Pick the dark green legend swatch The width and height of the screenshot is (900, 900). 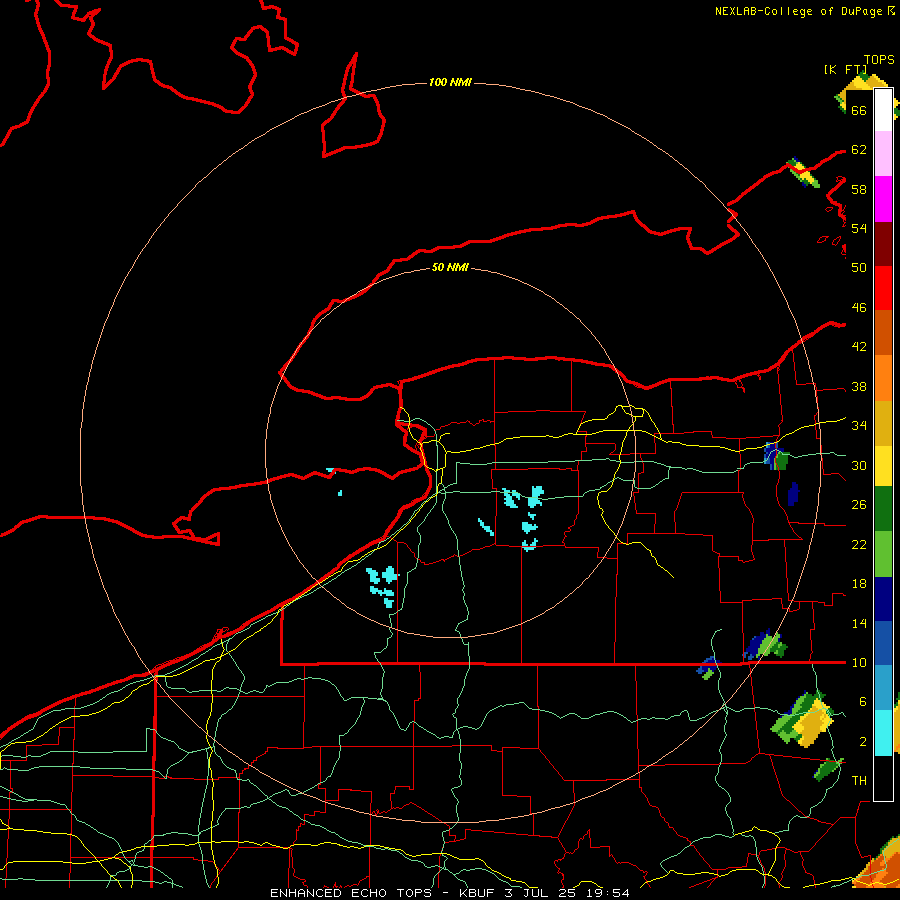click(883, 509)
